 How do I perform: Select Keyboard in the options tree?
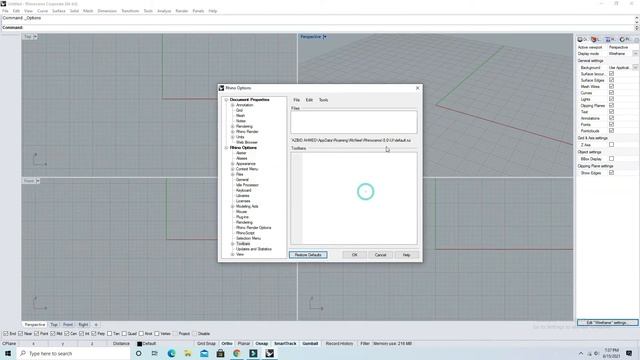pyautogui.click(x=244, y=190)
